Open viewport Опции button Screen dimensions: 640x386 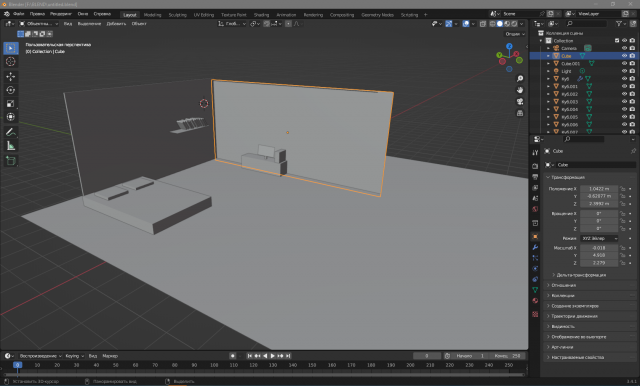pos(515,34)
